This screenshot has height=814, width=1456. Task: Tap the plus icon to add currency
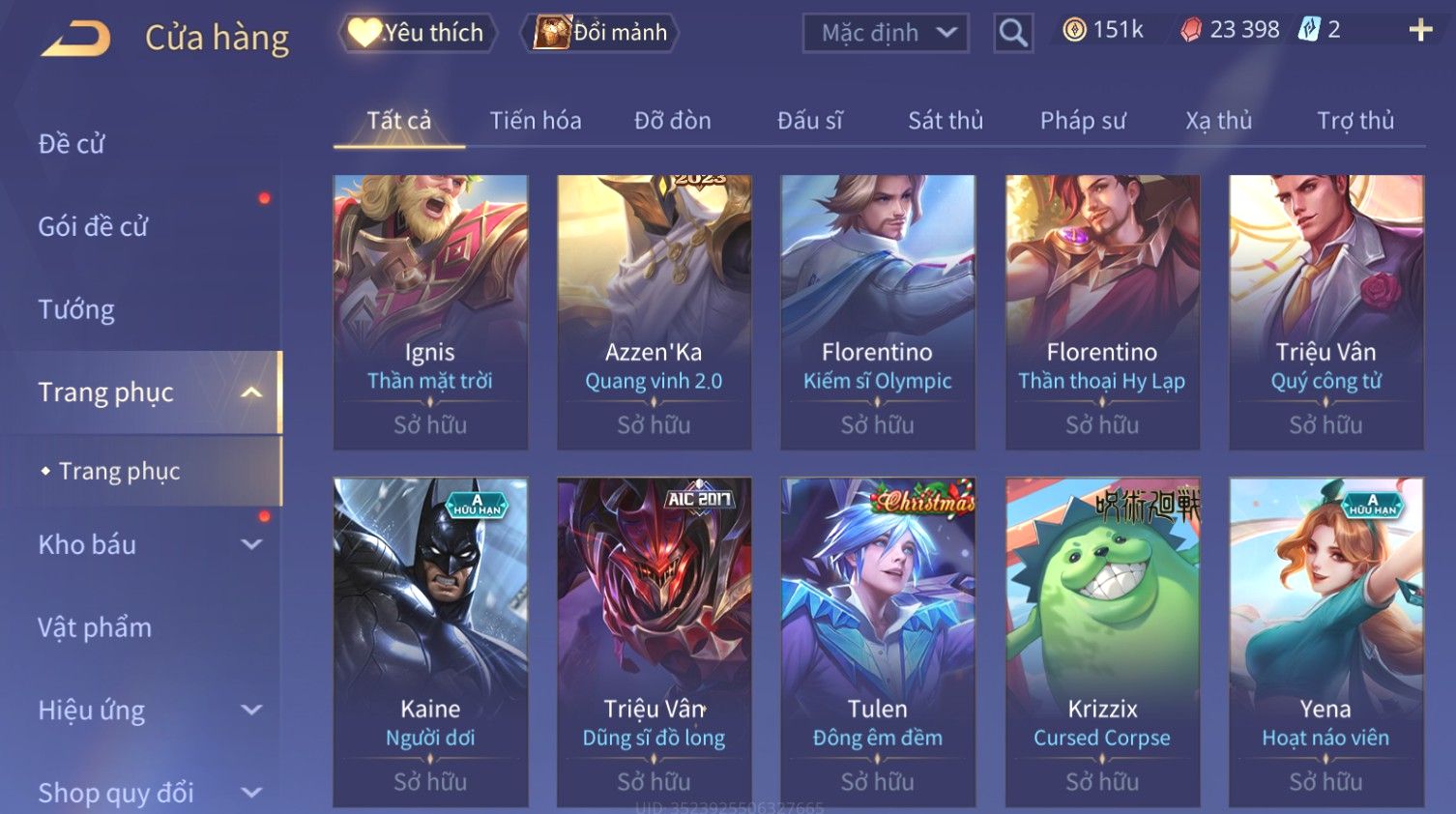1420,31
